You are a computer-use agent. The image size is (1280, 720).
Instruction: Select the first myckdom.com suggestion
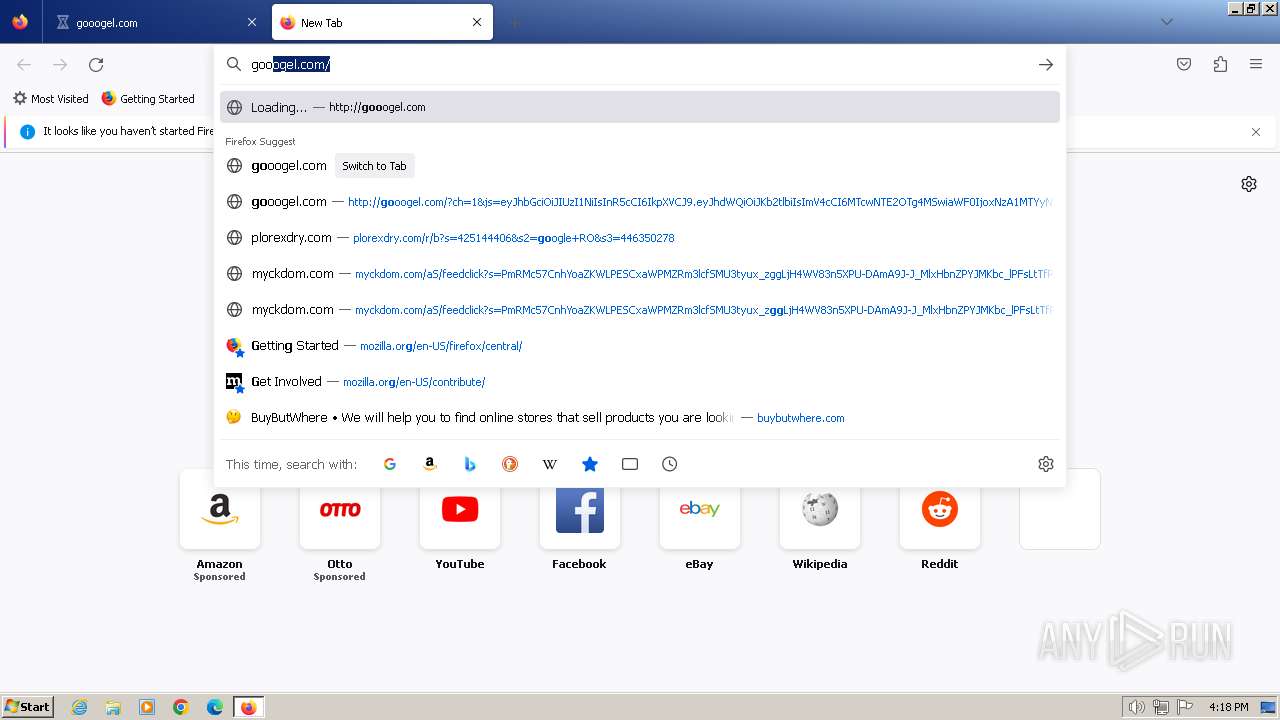[x=640, y=274]
